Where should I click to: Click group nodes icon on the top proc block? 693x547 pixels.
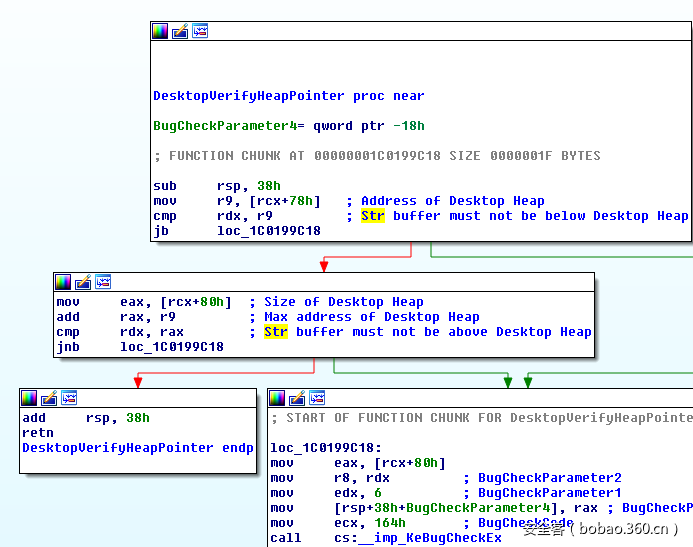coord(200,31)
